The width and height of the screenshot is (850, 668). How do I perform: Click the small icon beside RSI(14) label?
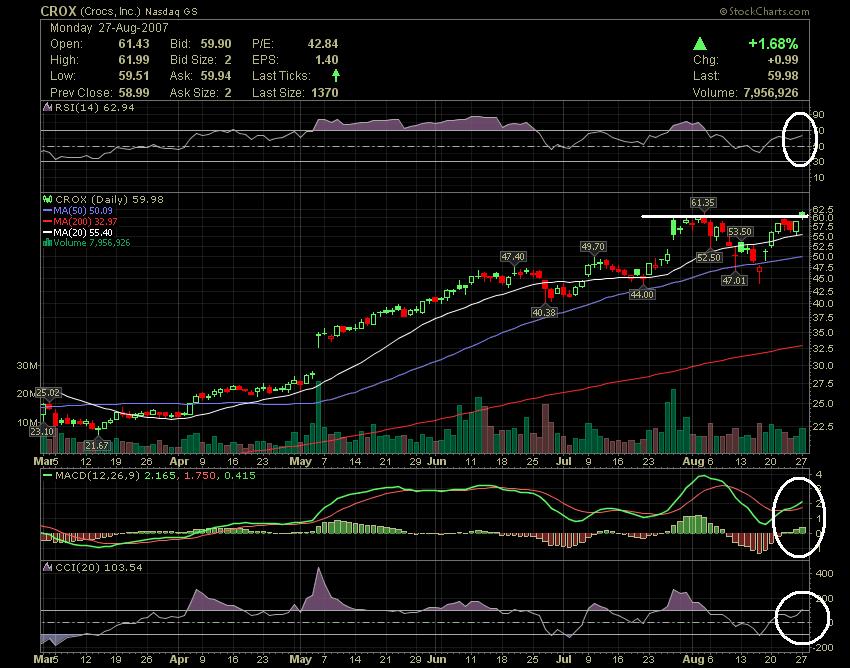tap(48, 107)
